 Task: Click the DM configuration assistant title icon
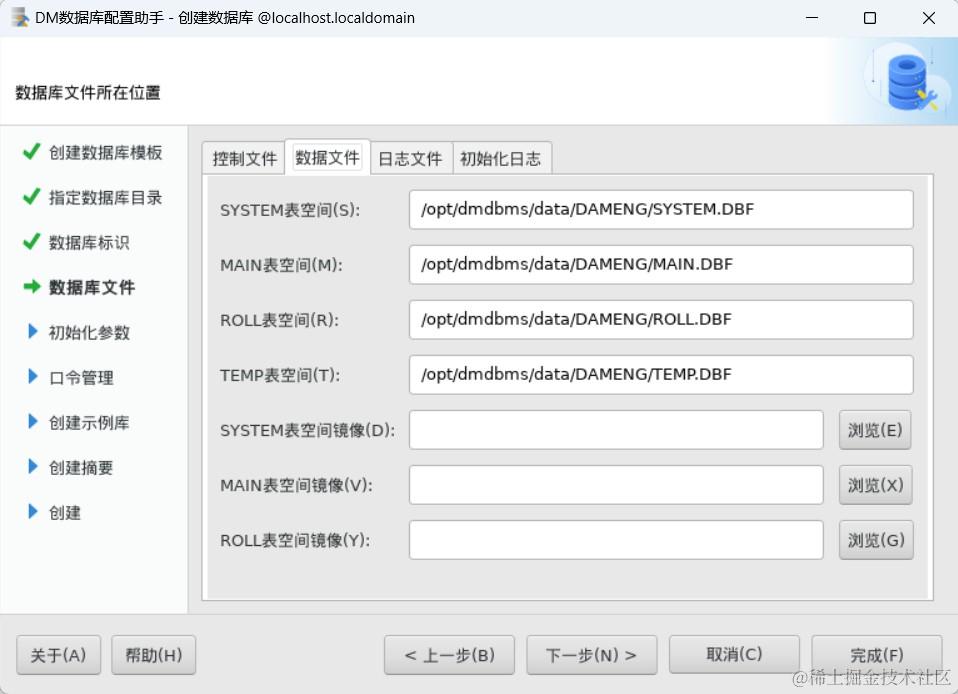[x=20, y=18]
